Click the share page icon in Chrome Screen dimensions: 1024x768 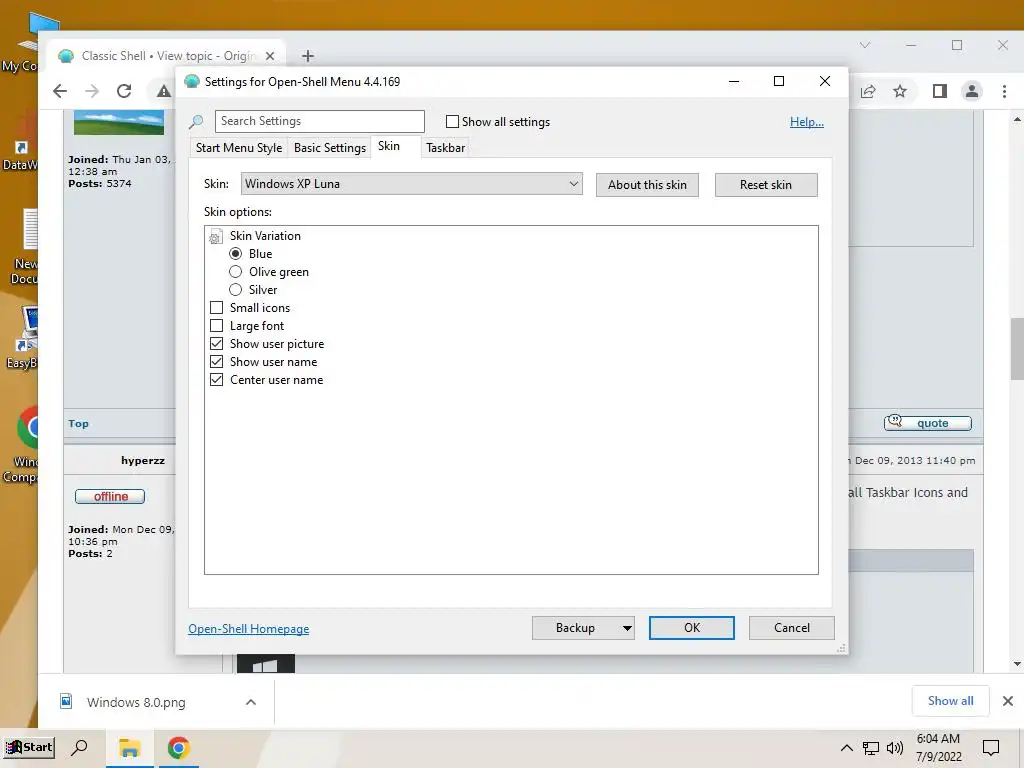[x=868, y=91]
